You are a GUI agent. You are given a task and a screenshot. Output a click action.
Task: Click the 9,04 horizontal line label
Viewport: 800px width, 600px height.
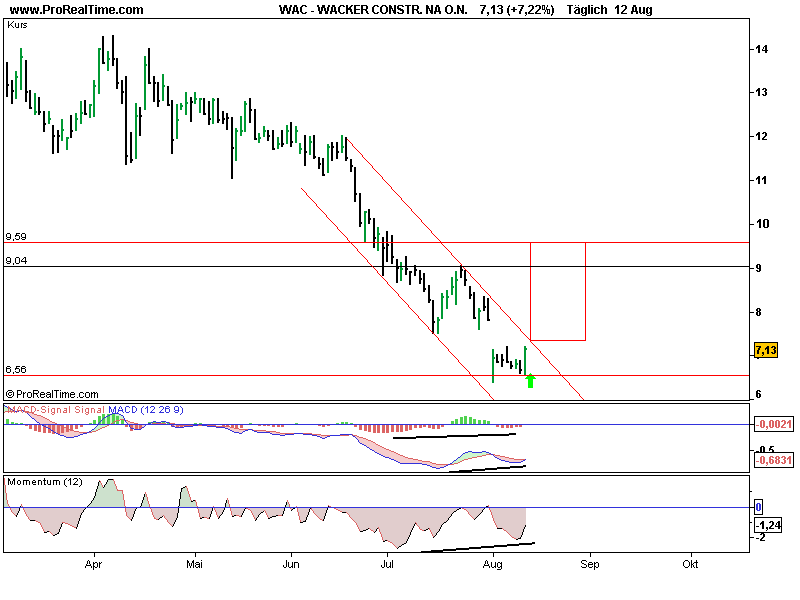16,261
